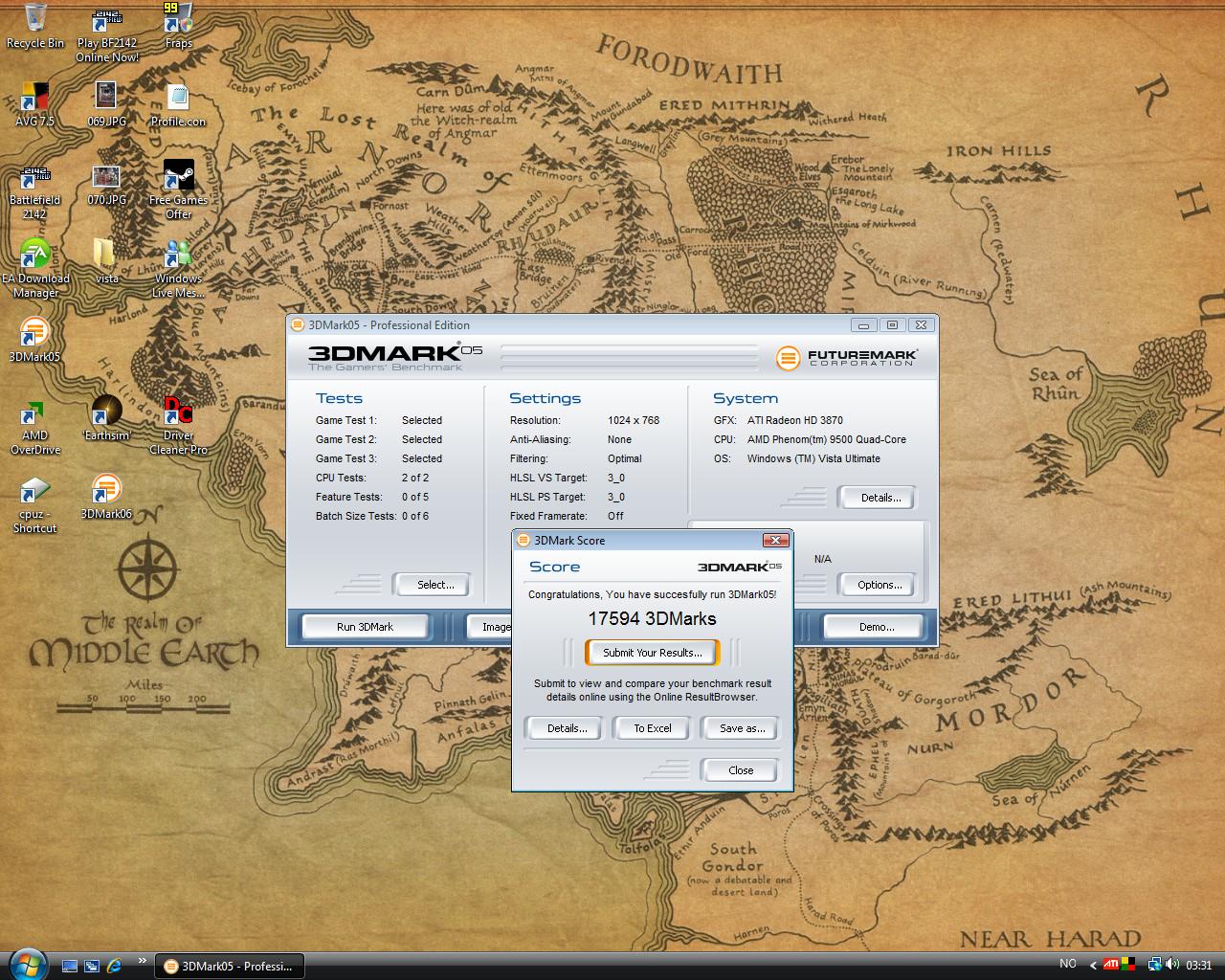Show hidden system tray icons arrow
1225x980 pixels.
tap(1093, 966)
